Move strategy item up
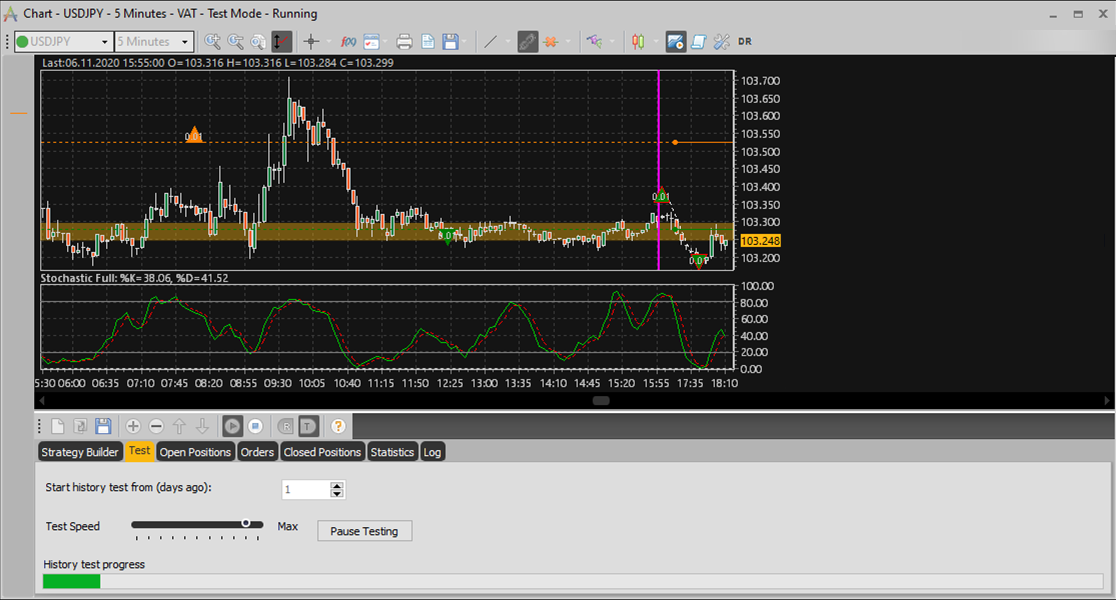This screenshot has width=1116, height=600. coord(179,426)
